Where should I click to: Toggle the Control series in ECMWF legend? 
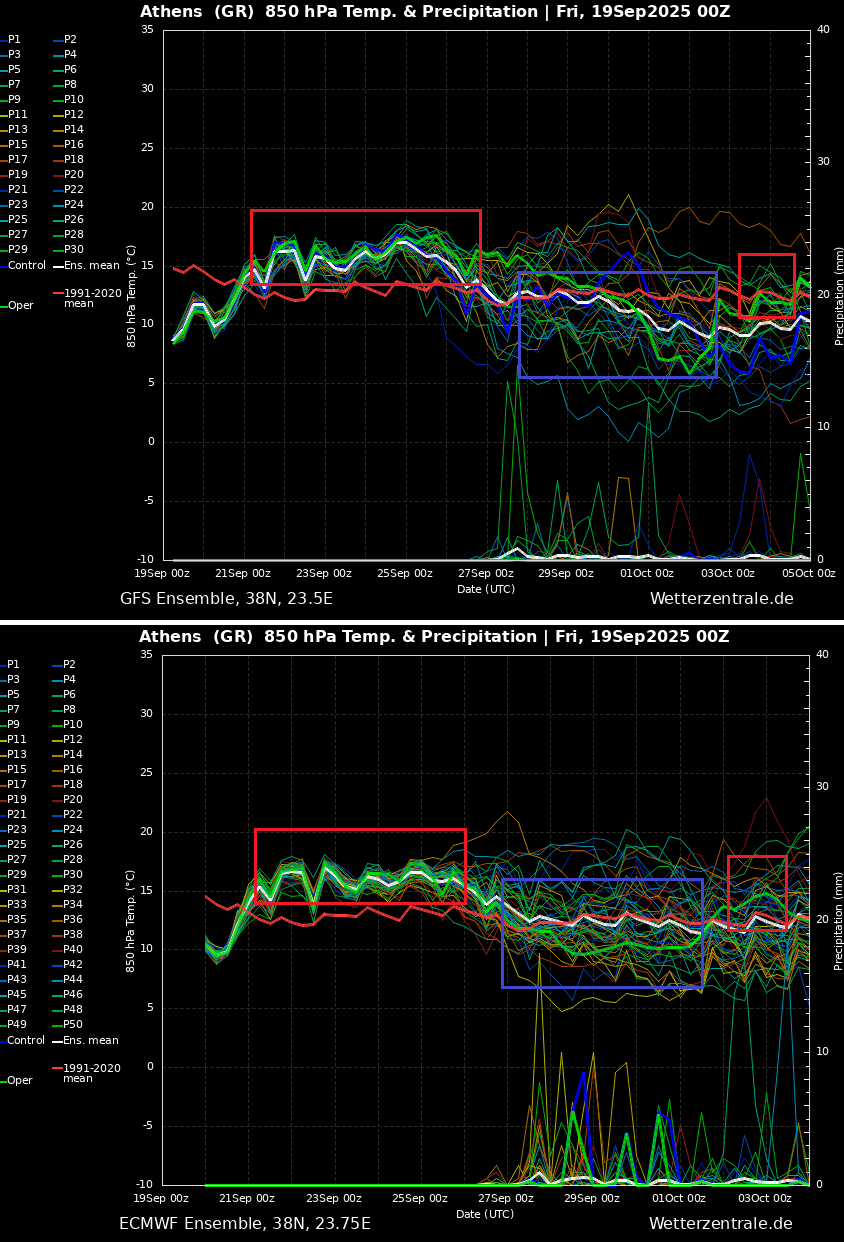coord(26,1041)
